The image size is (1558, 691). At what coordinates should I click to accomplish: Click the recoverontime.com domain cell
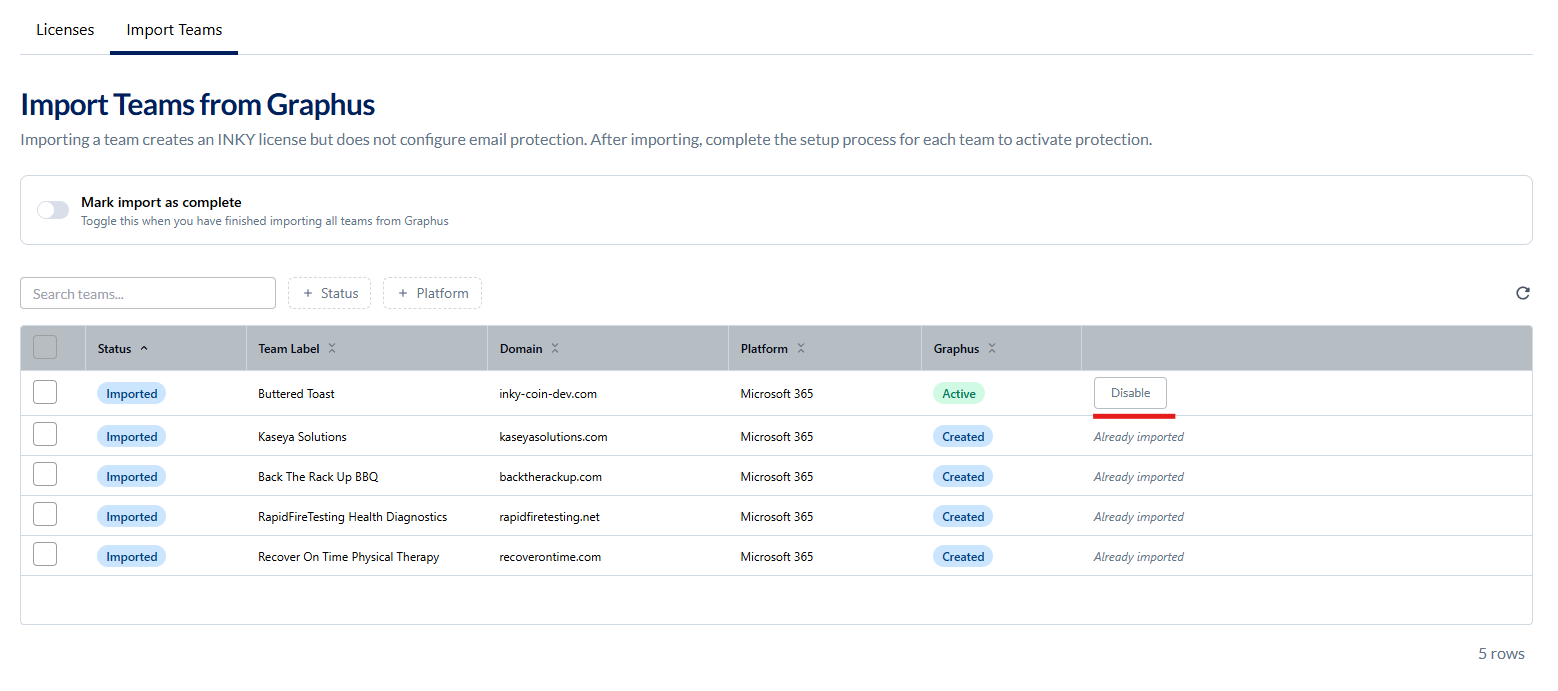tap(550, 557)
